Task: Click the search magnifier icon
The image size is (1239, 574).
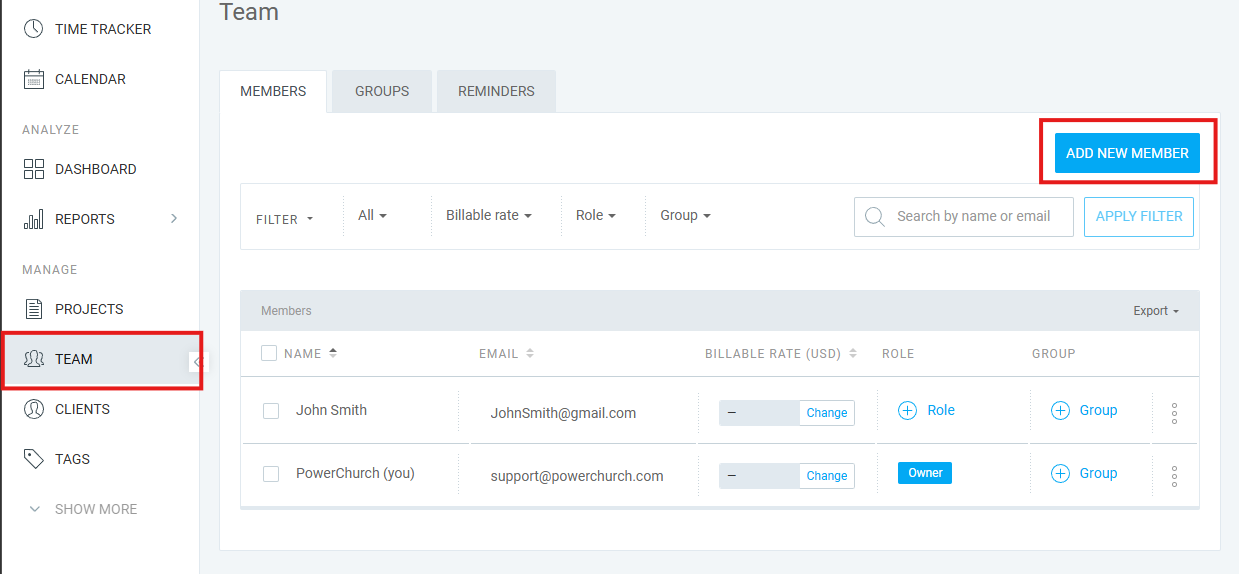Action: coord(875,217)
